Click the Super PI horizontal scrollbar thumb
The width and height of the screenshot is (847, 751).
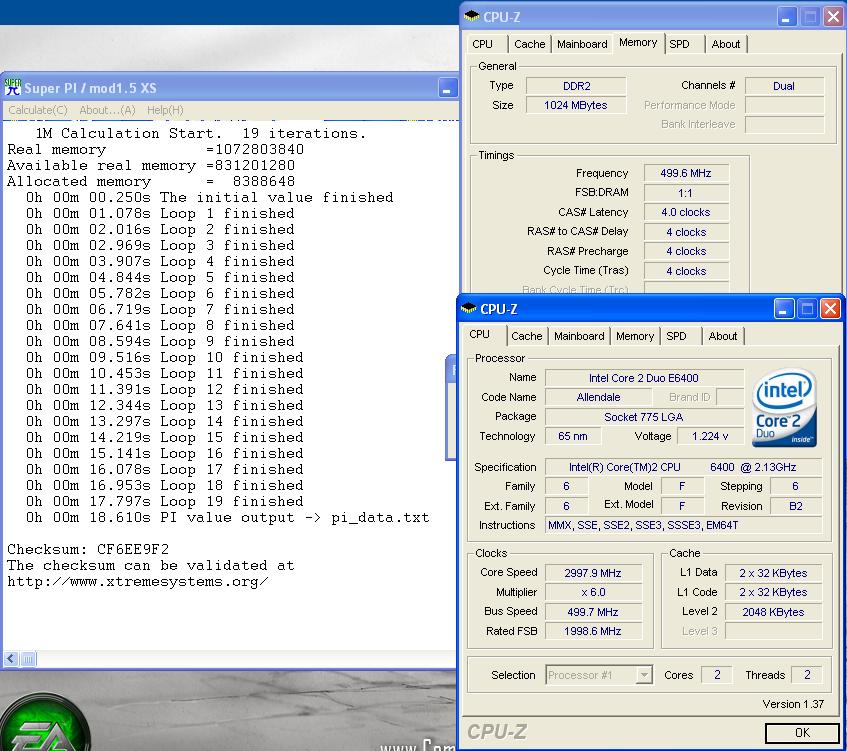28,659
